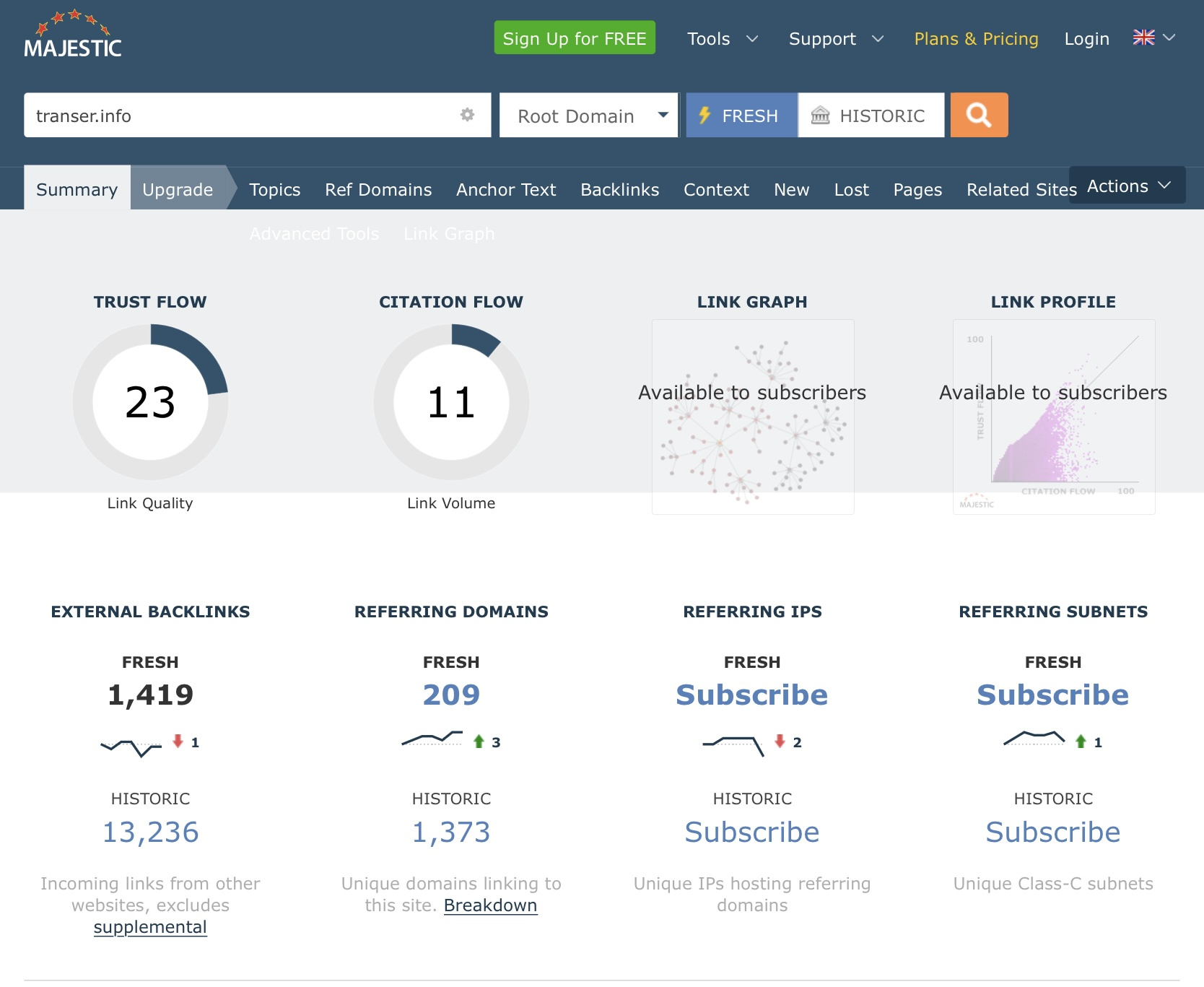Open the Root Domain dropdown

pos(589,115)
